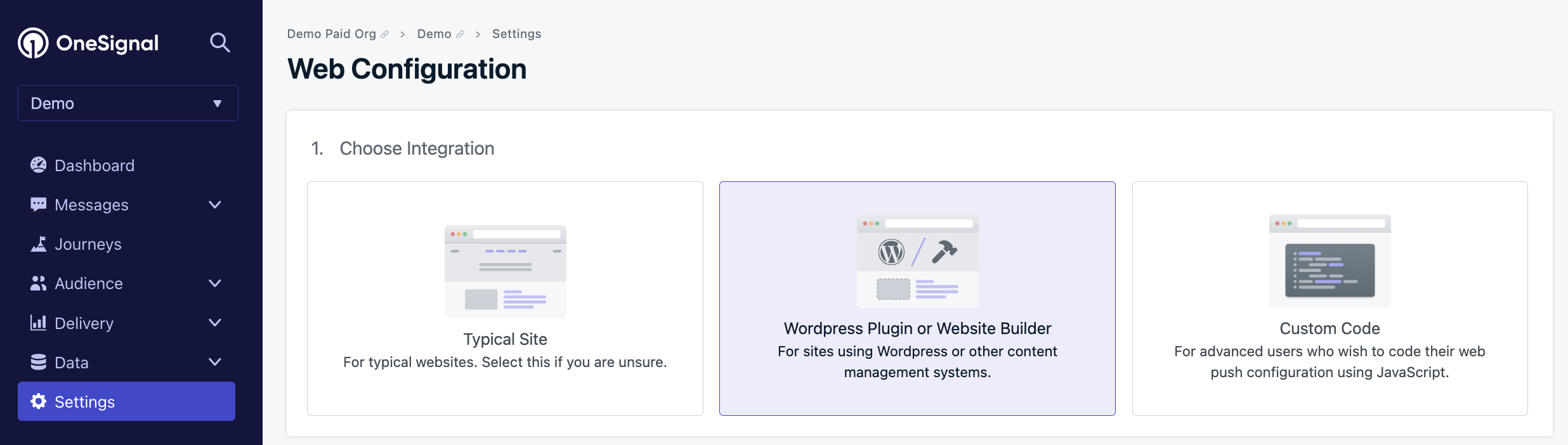
Task: Go to Demo Paid Org breadcrumb
Action: tap(332, 34)
